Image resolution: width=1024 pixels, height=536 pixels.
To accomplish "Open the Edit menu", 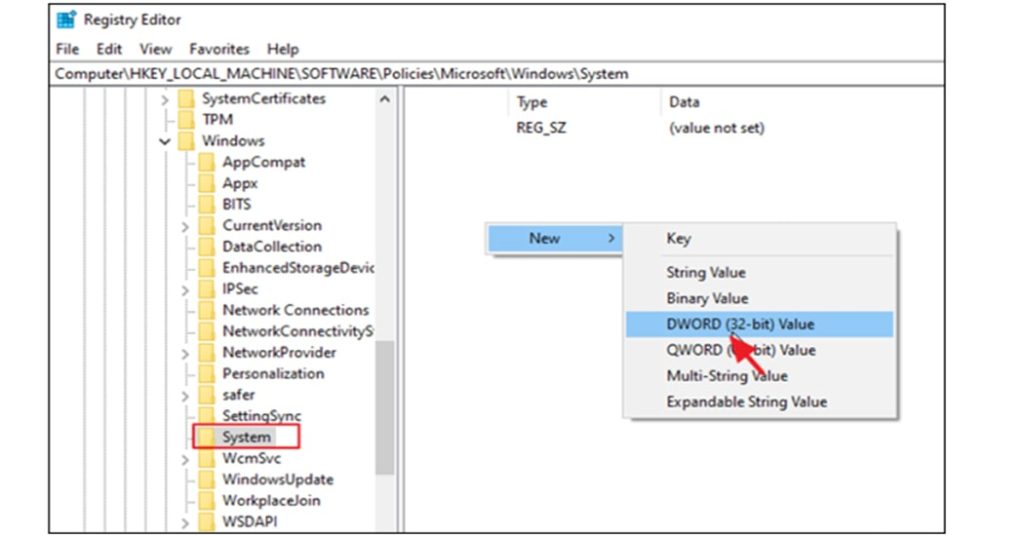I will pos(109,49).
